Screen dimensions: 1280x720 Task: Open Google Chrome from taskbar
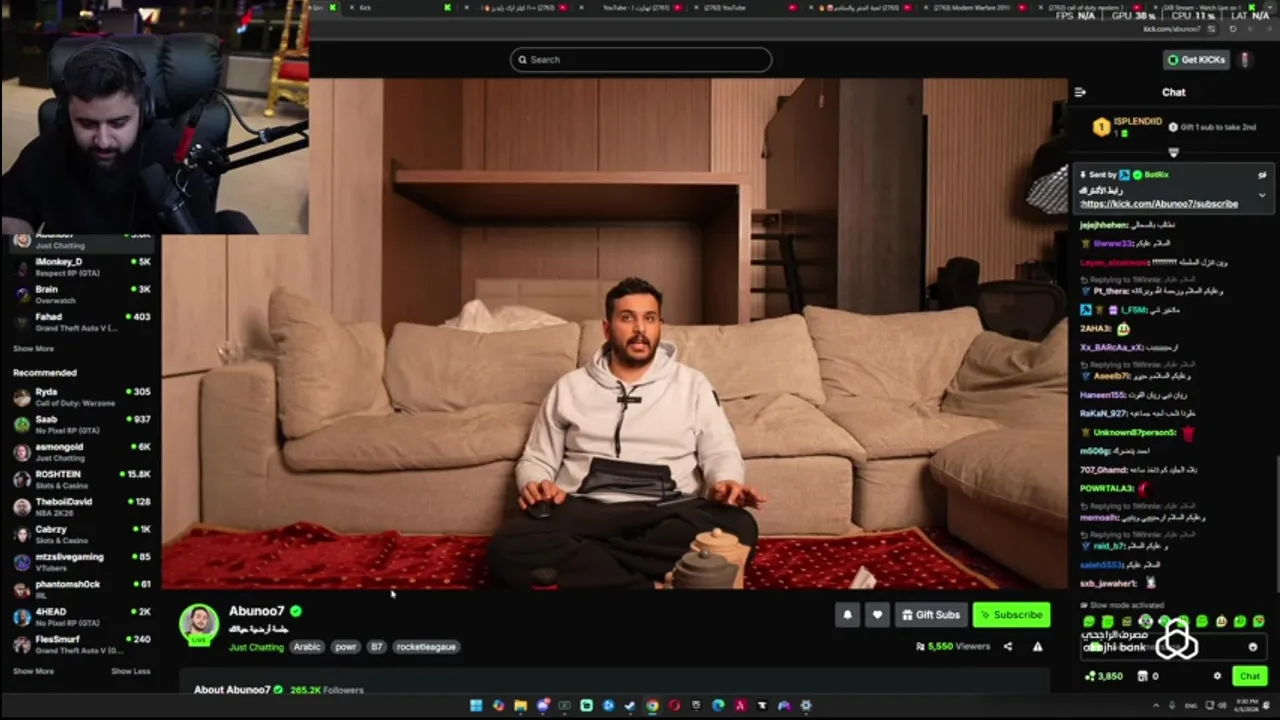[x=652, y=705]
